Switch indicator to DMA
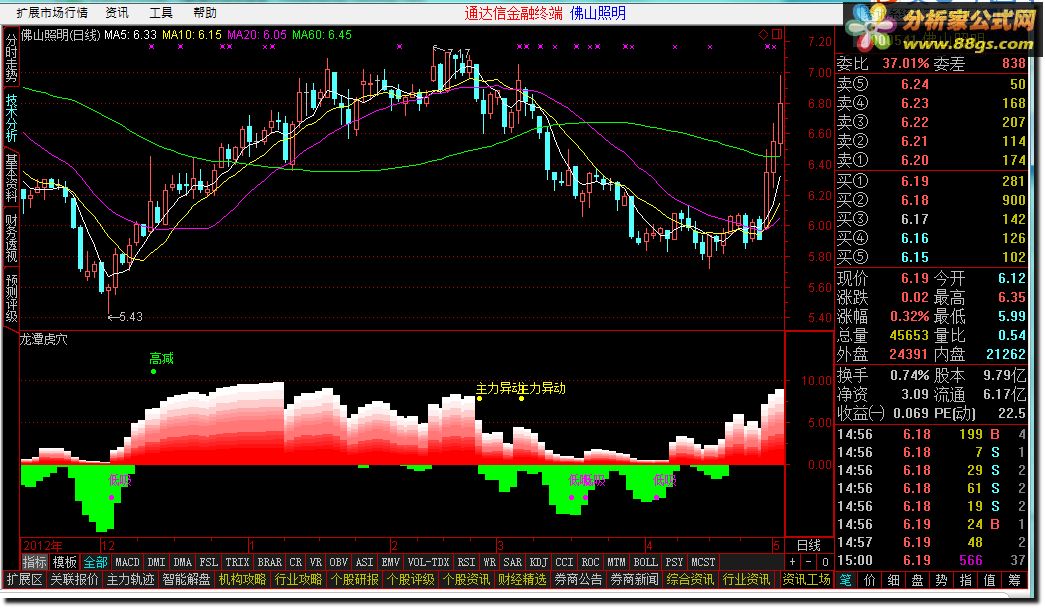 click(183, 562)
